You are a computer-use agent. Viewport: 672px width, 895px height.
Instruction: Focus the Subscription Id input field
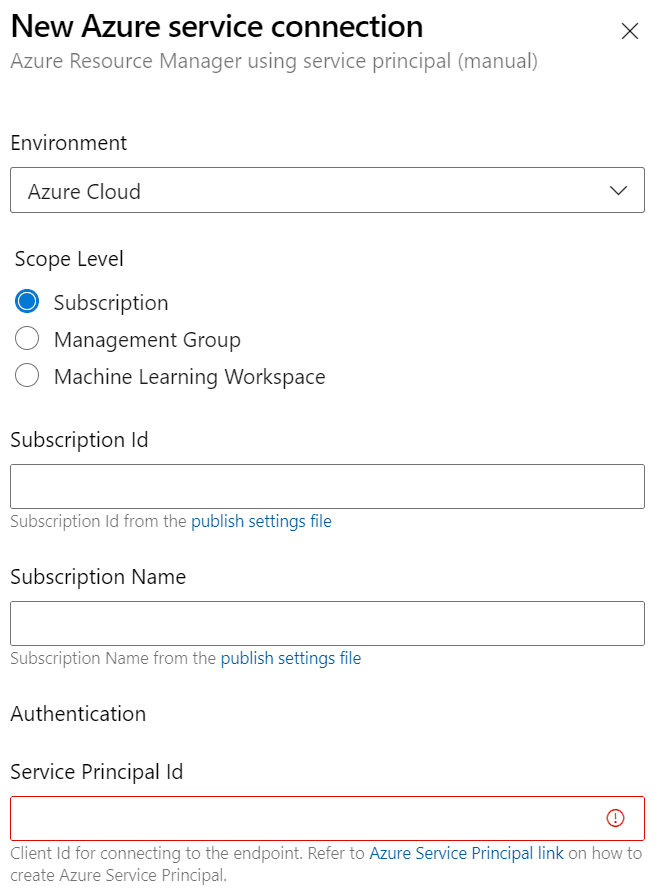[x=327, y=486]
